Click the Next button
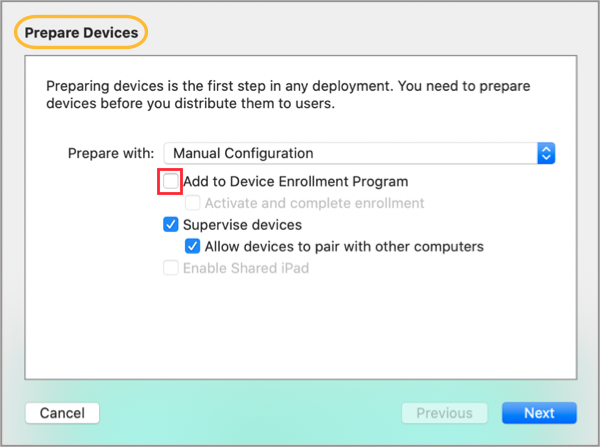The height and width of the screenshot is (447, 600). point(539,413)
